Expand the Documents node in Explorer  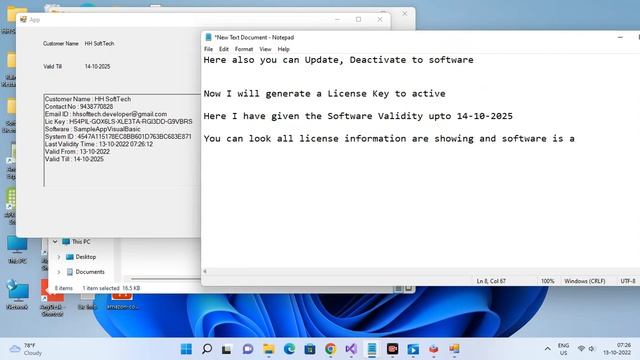tap(59, 272)
